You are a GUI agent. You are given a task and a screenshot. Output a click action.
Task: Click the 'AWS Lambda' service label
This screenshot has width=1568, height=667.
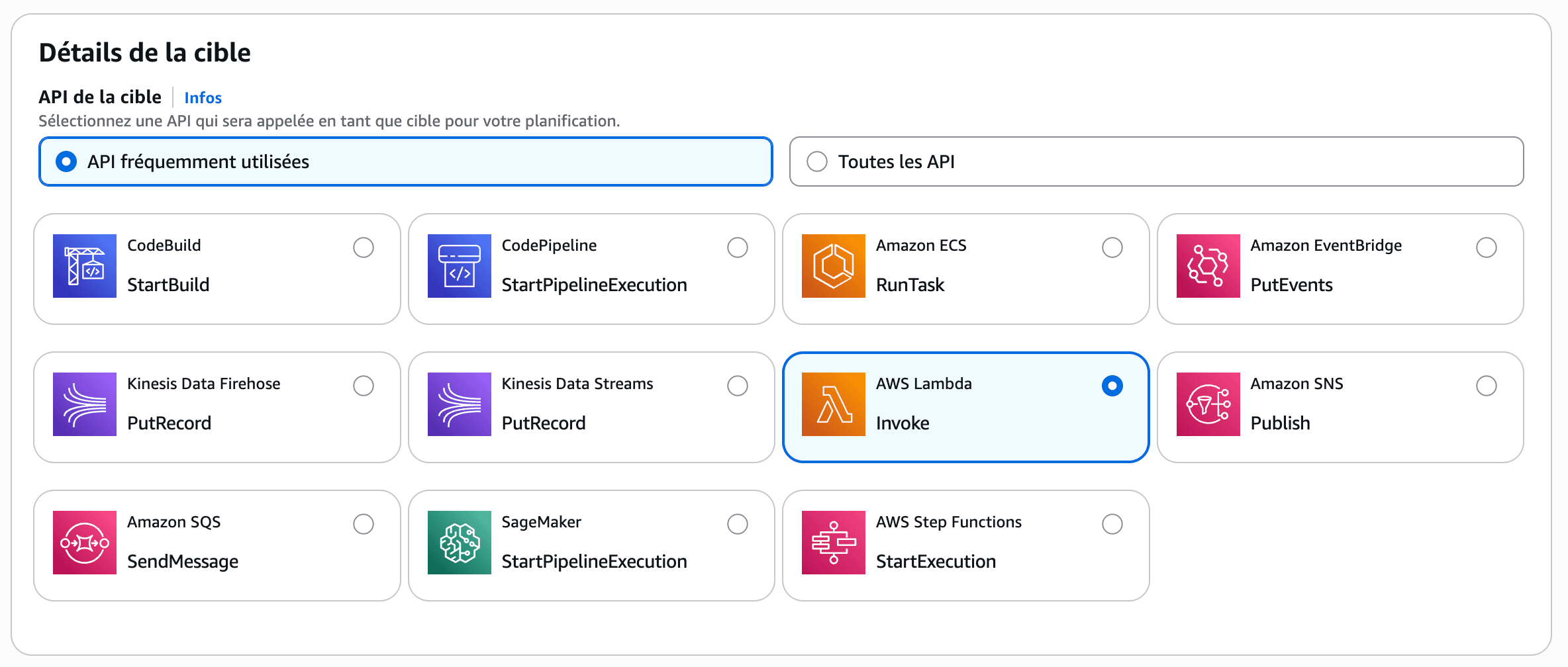pyautogui.click(x=924, y=384)
